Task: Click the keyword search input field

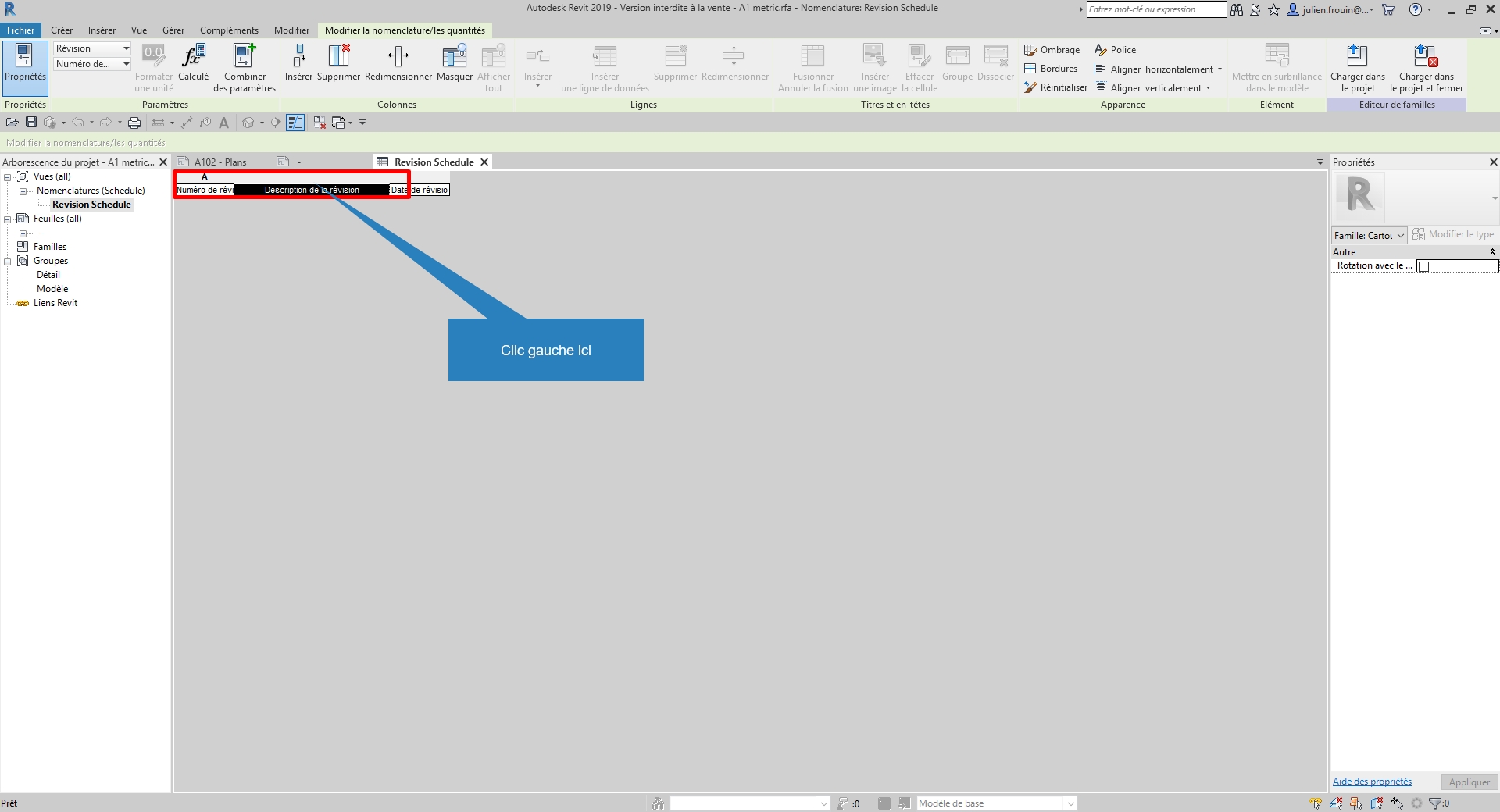Action: [x=1155, y=9]
